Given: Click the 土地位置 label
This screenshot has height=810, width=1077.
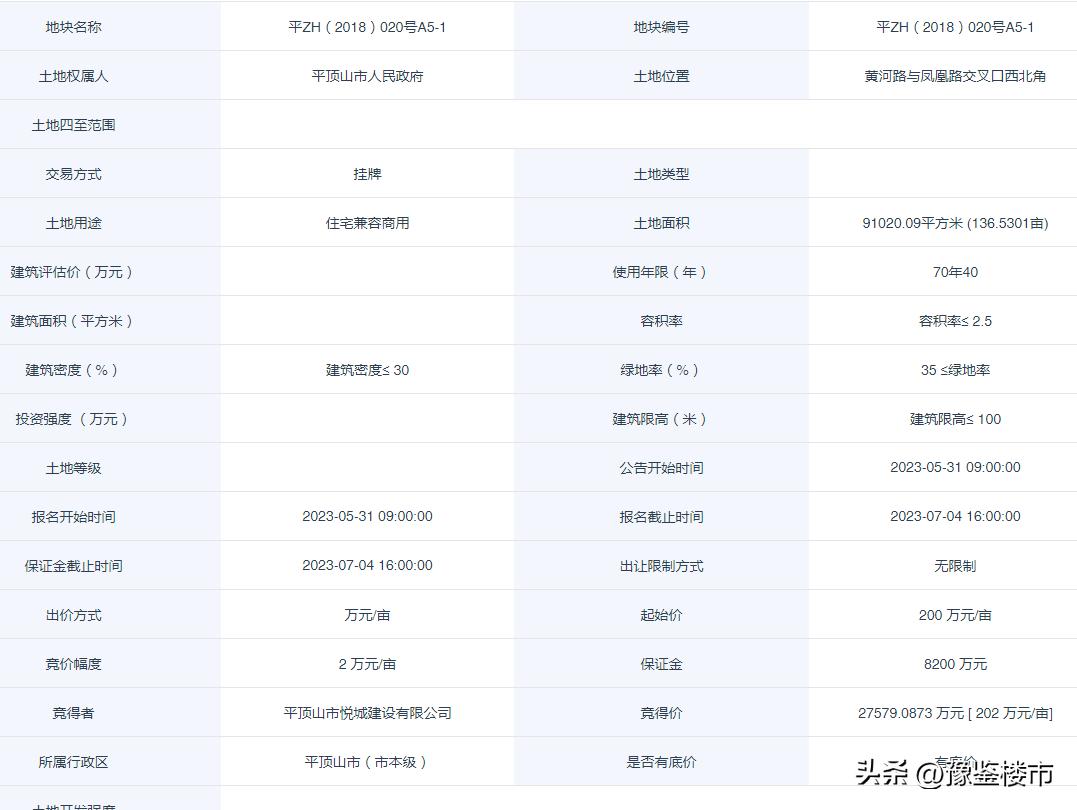Looking at the screenshot, I should [661, 76].
